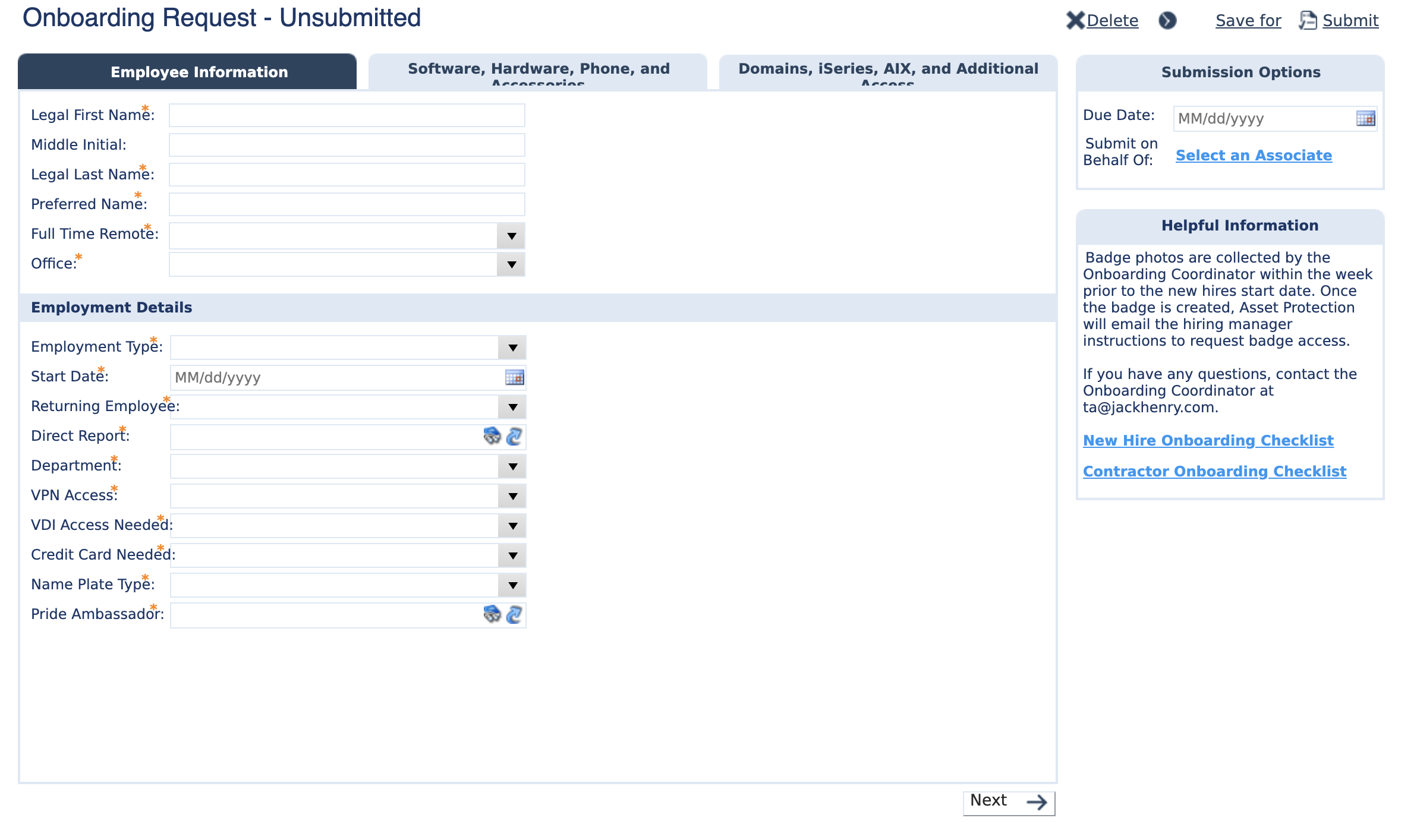Click the Direct Report refresh icon
The image size is (1417, 840).
click(x=514, y=436)
